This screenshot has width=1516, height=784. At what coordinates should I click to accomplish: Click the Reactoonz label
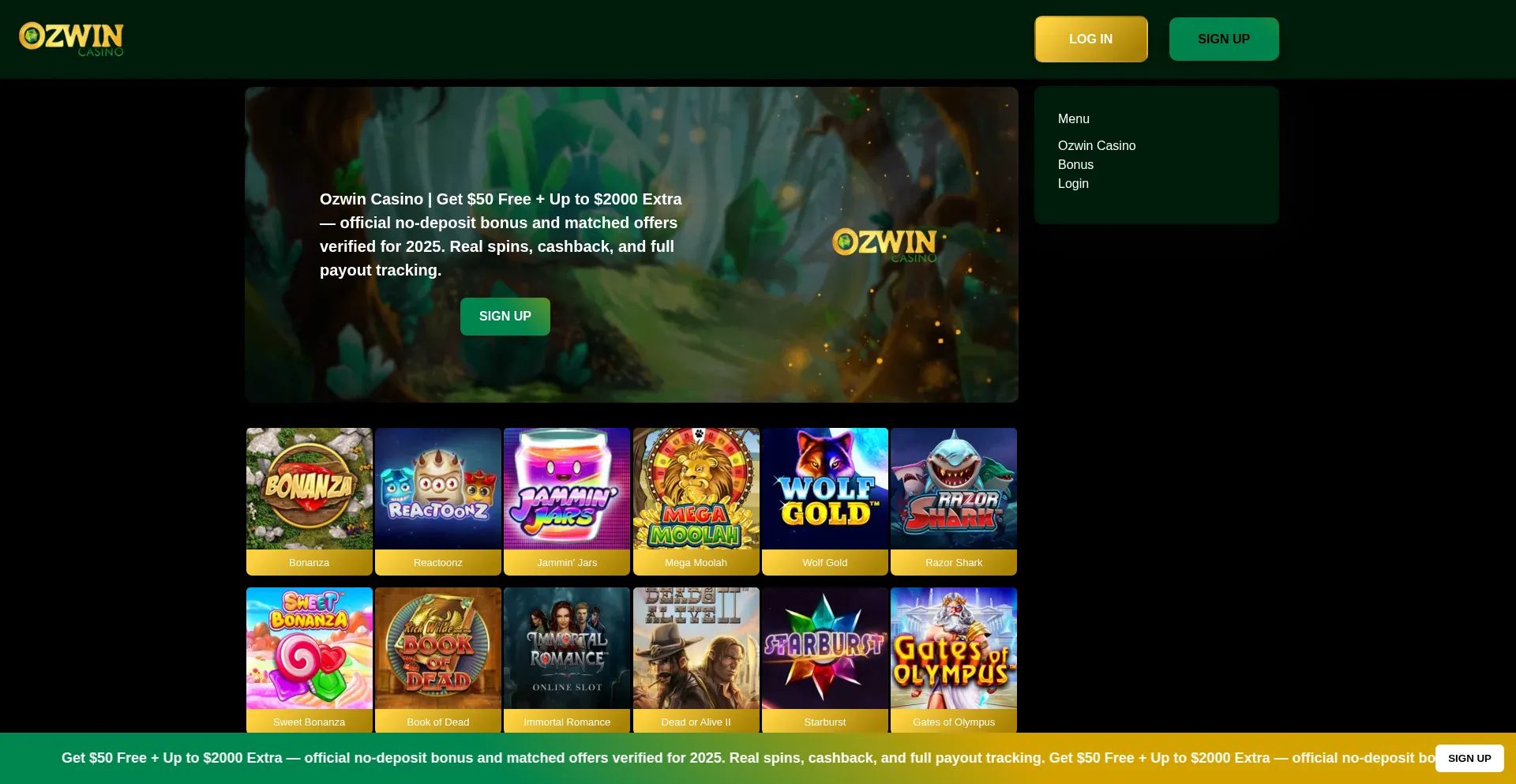(438, 562)
